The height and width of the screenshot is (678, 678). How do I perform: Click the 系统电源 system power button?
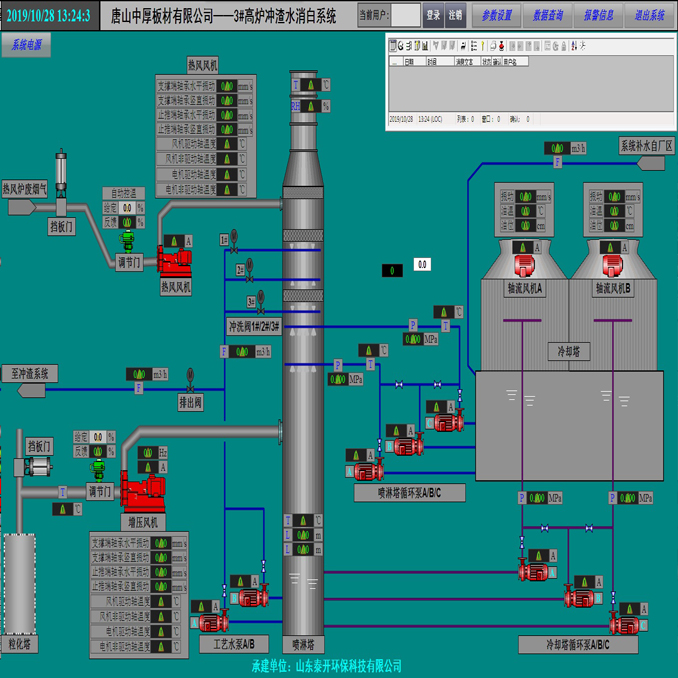(x=26, y=45)
